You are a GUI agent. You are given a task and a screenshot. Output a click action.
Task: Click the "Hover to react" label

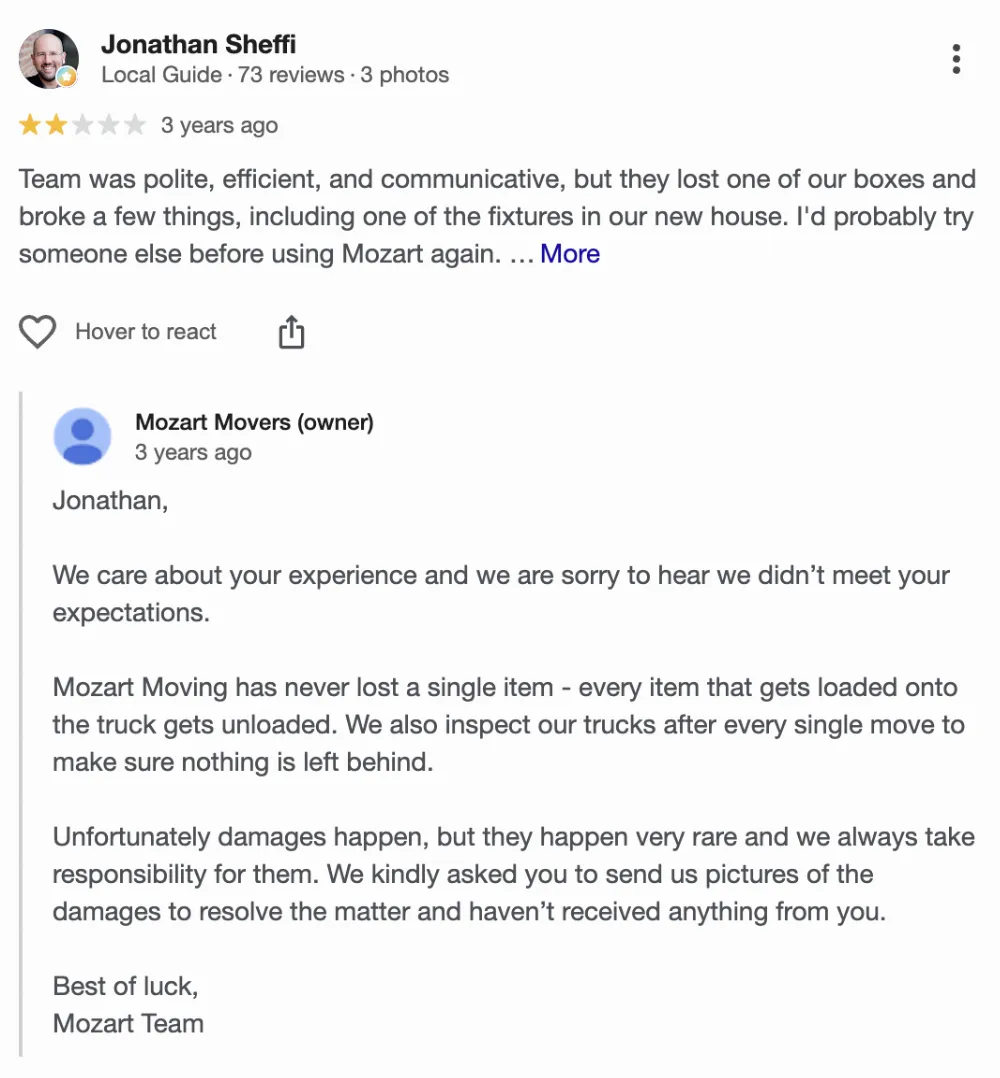coord(146,331)
